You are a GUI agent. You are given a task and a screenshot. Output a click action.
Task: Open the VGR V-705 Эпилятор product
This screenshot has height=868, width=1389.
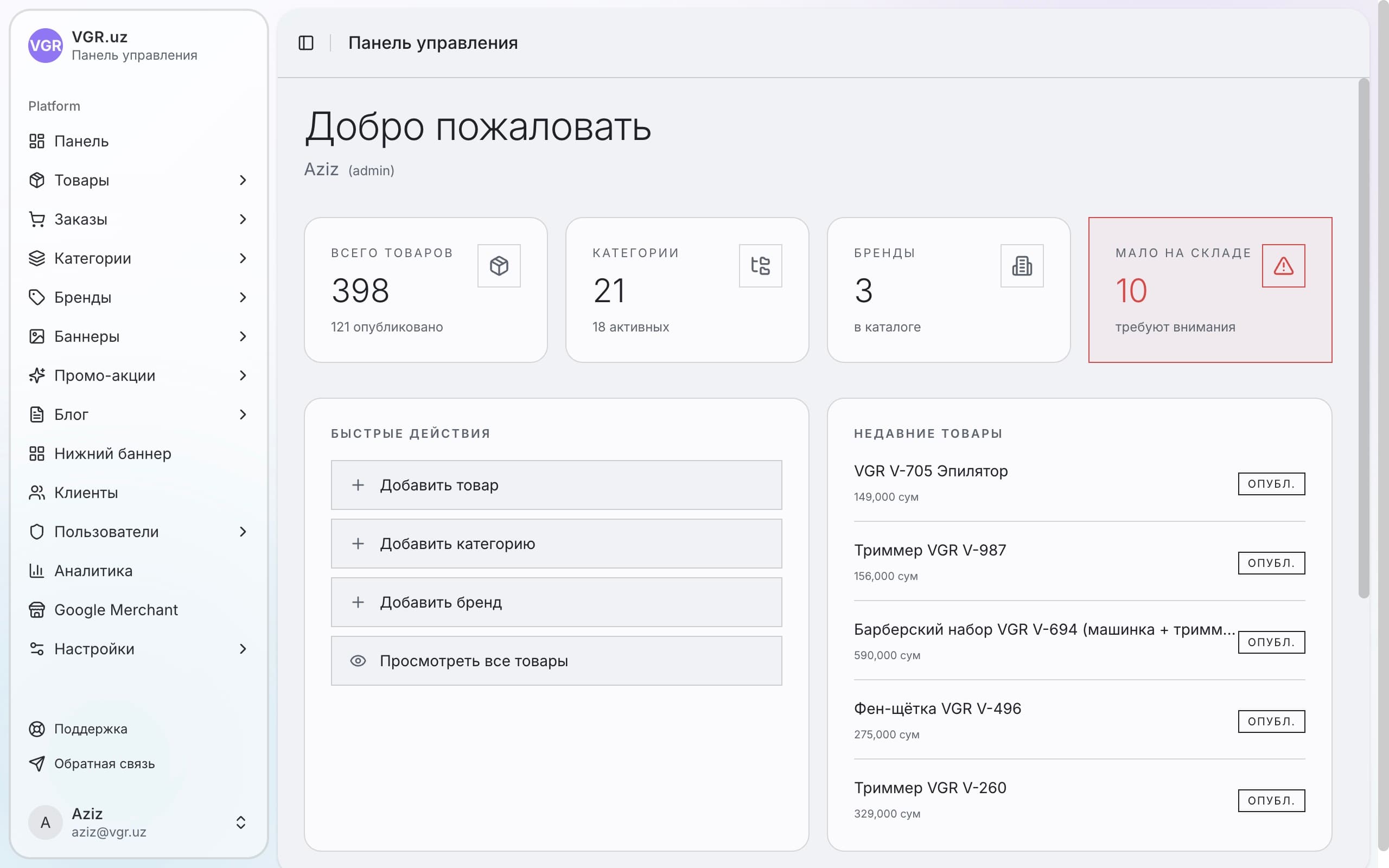(x=931, y=471)
